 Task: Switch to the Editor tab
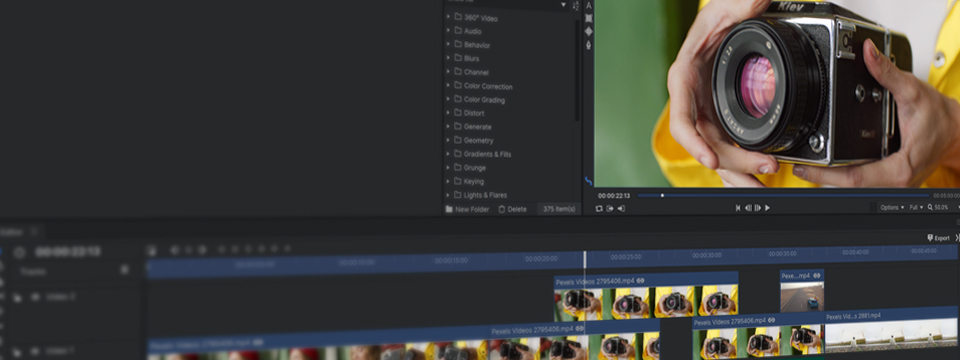(11, 232)
